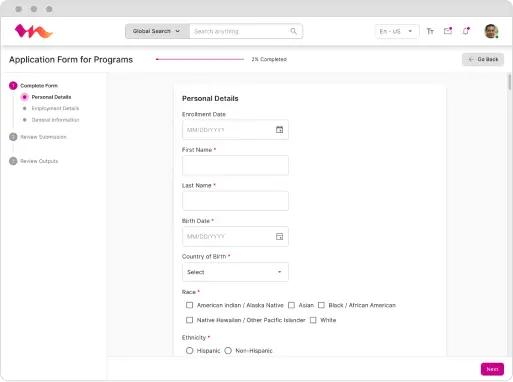Open the user profile avatar
The height and width of the screenshot is (382, 513).
point(491,31)
